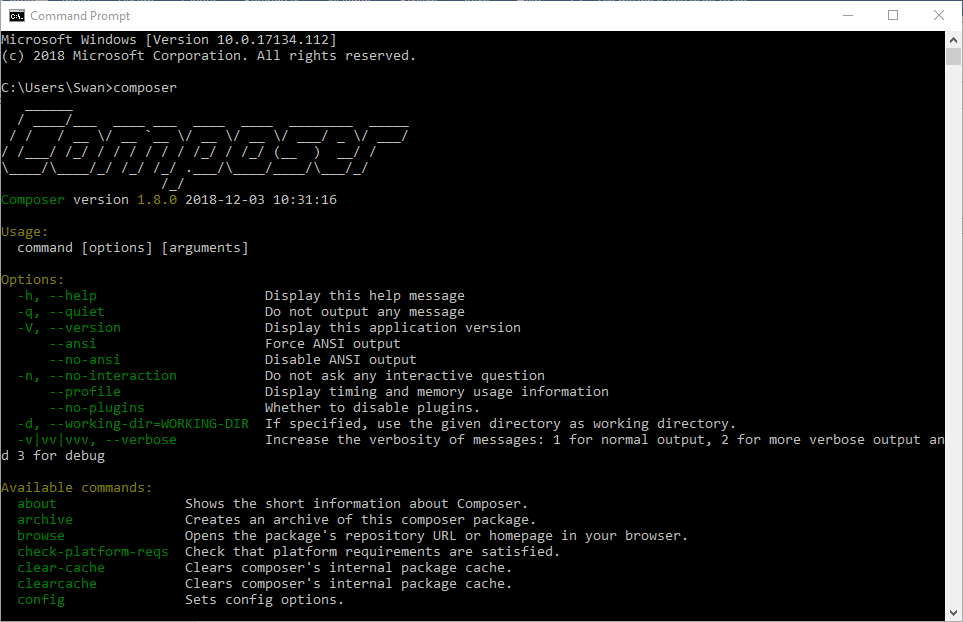Viewport: 963px width, 622px height.
Task: Click the --no-interaction option text
Action: (113, 376)
